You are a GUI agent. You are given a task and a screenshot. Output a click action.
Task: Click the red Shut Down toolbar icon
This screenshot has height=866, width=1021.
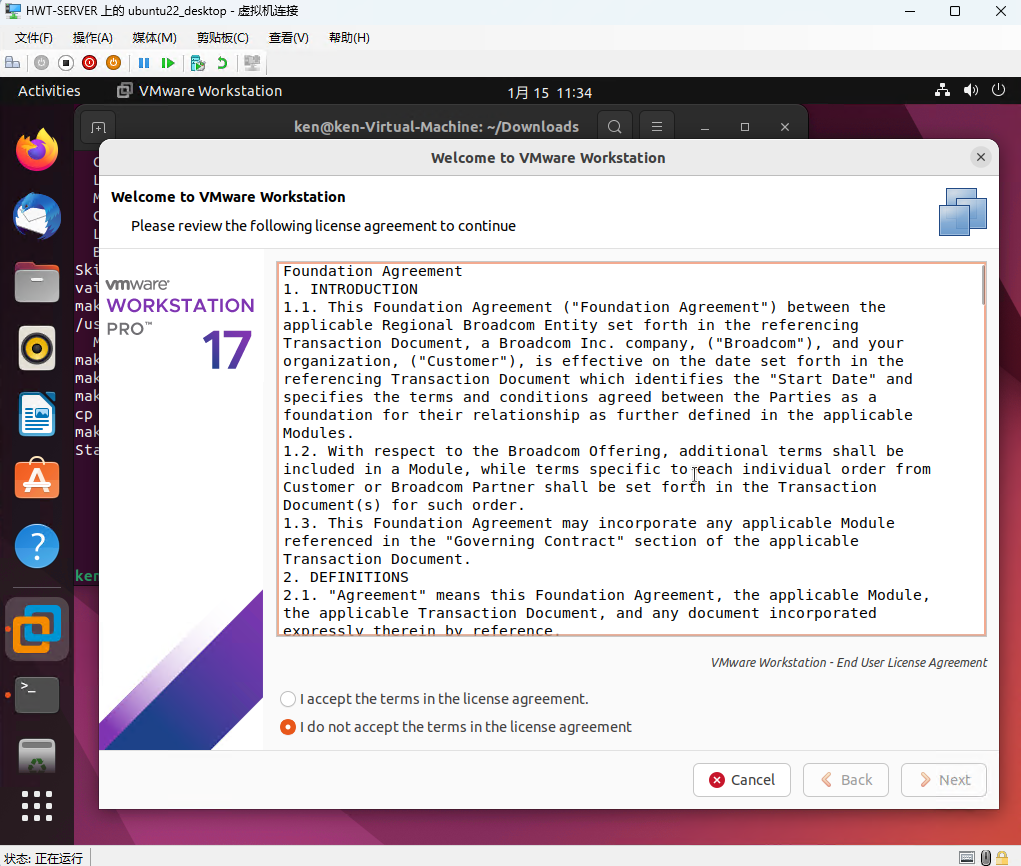tap(90, 63)
